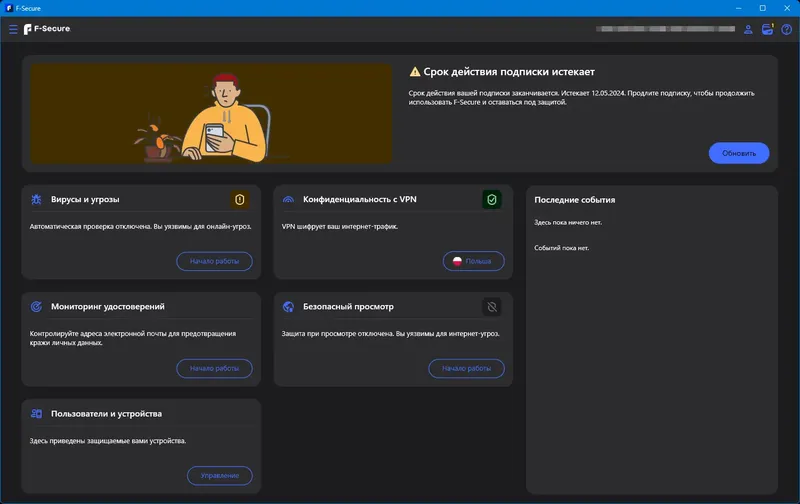Click the Здесь приведены защищаемые устройства text

tap(108, 441)
